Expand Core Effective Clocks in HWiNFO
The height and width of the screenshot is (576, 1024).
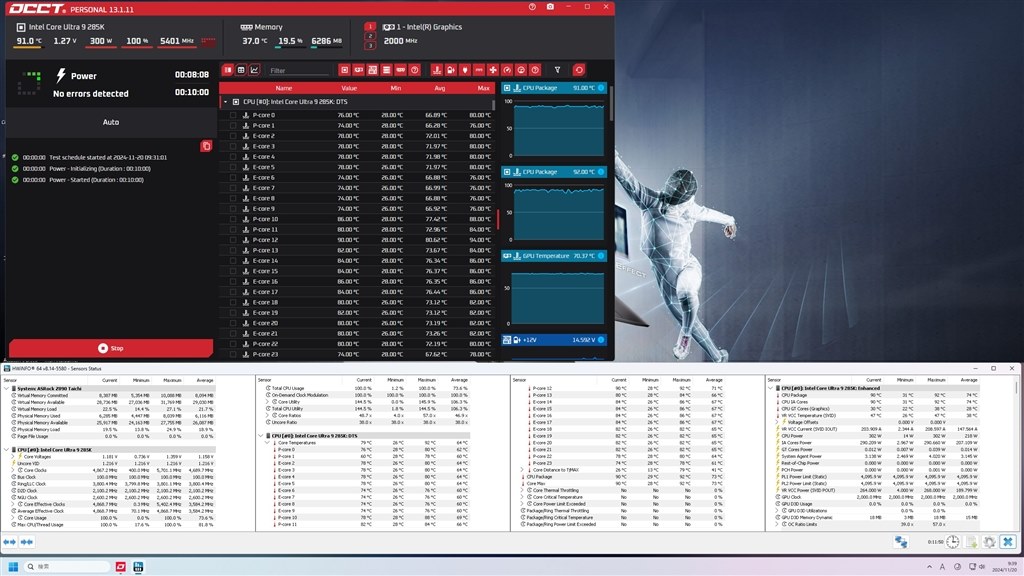coord(12,504)
